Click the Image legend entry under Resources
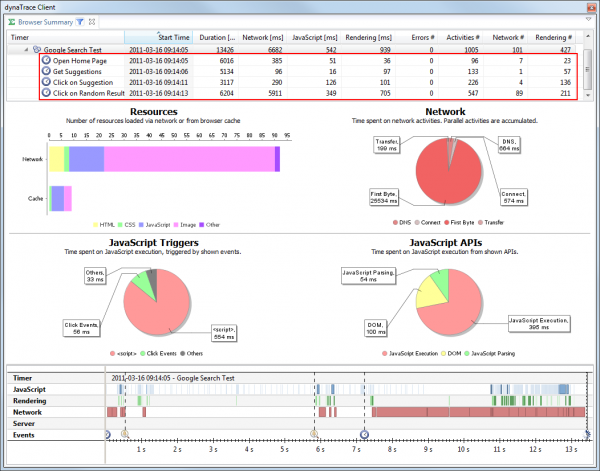 [184, 225]
